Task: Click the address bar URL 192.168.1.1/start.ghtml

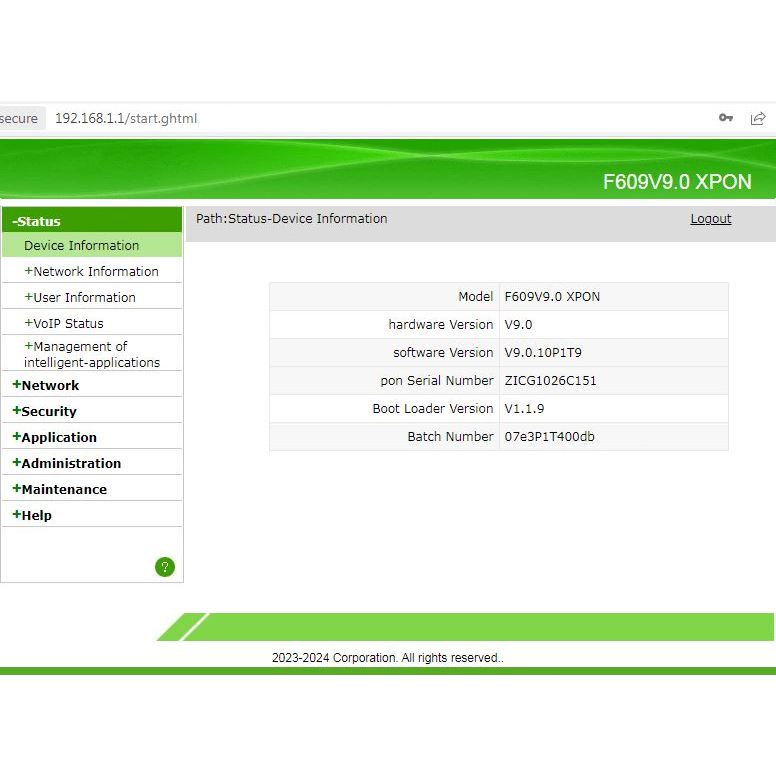Action: [126, 118]
